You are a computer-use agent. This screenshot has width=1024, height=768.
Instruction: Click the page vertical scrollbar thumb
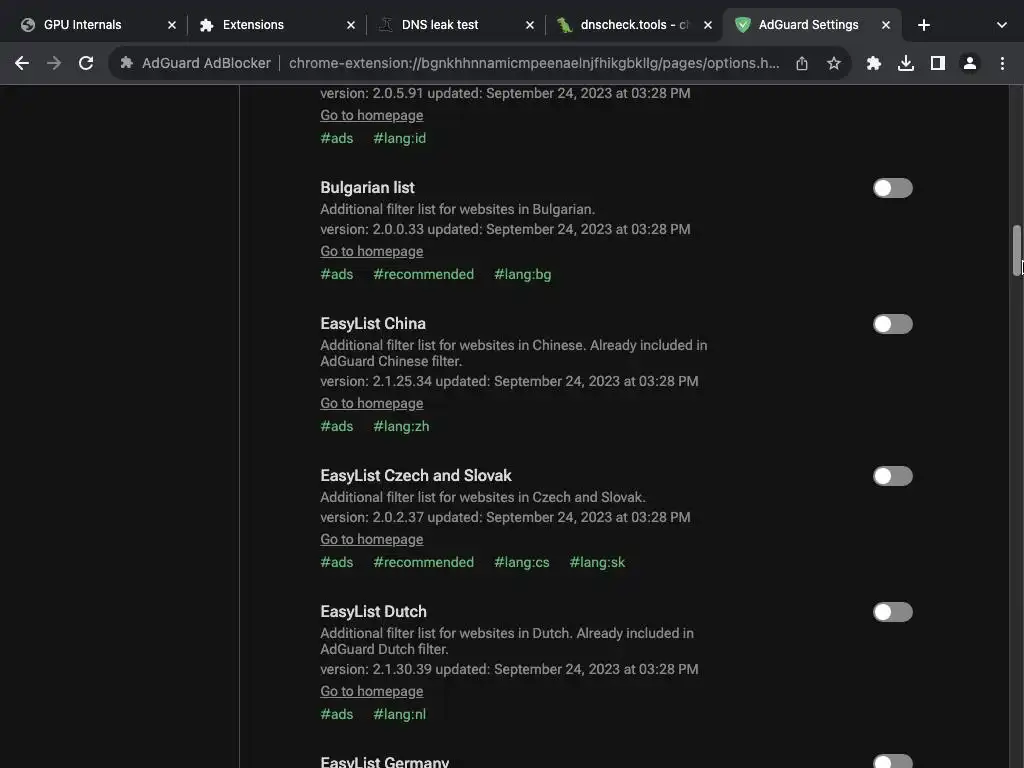[1017, 251]
